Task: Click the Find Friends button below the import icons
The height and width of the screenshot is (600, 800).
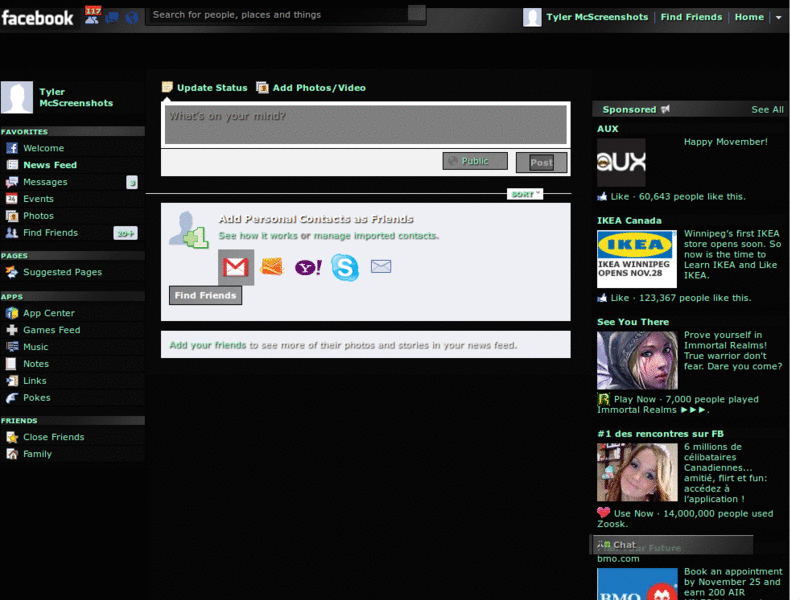Action: pos(205,295)
